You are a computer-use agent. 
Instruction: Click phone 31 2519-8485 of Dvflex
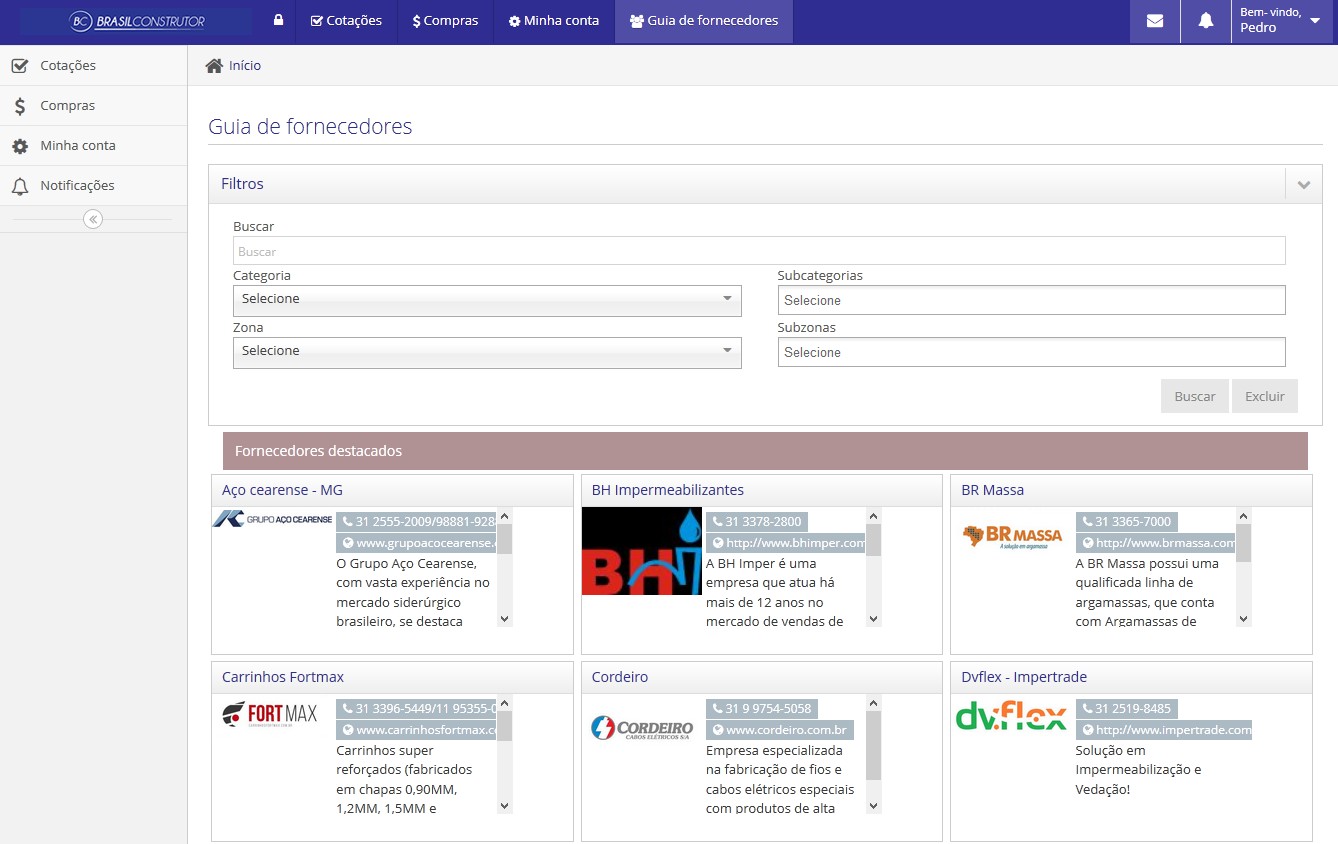point(1126,709)
